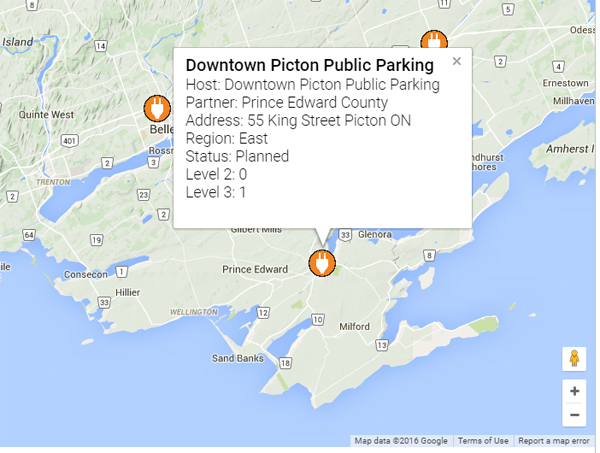Open Street View pegman

coord(574,359)
